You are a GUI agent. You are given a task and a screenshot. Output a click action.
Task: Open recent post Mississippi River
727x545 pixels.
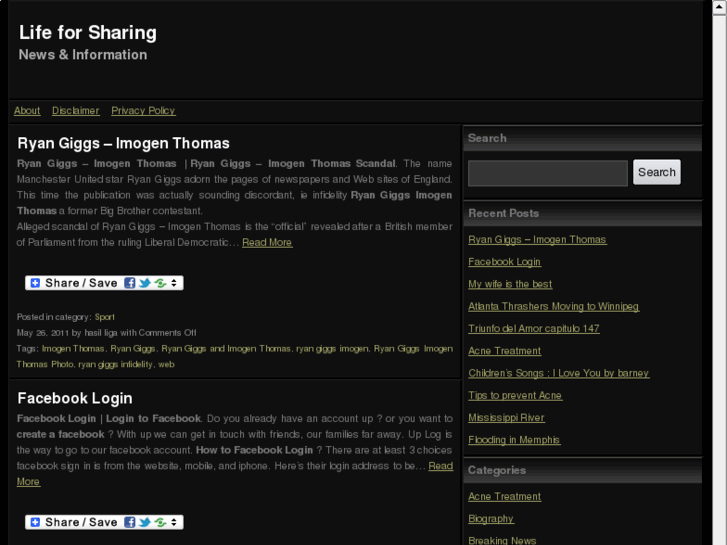point(506,417)
